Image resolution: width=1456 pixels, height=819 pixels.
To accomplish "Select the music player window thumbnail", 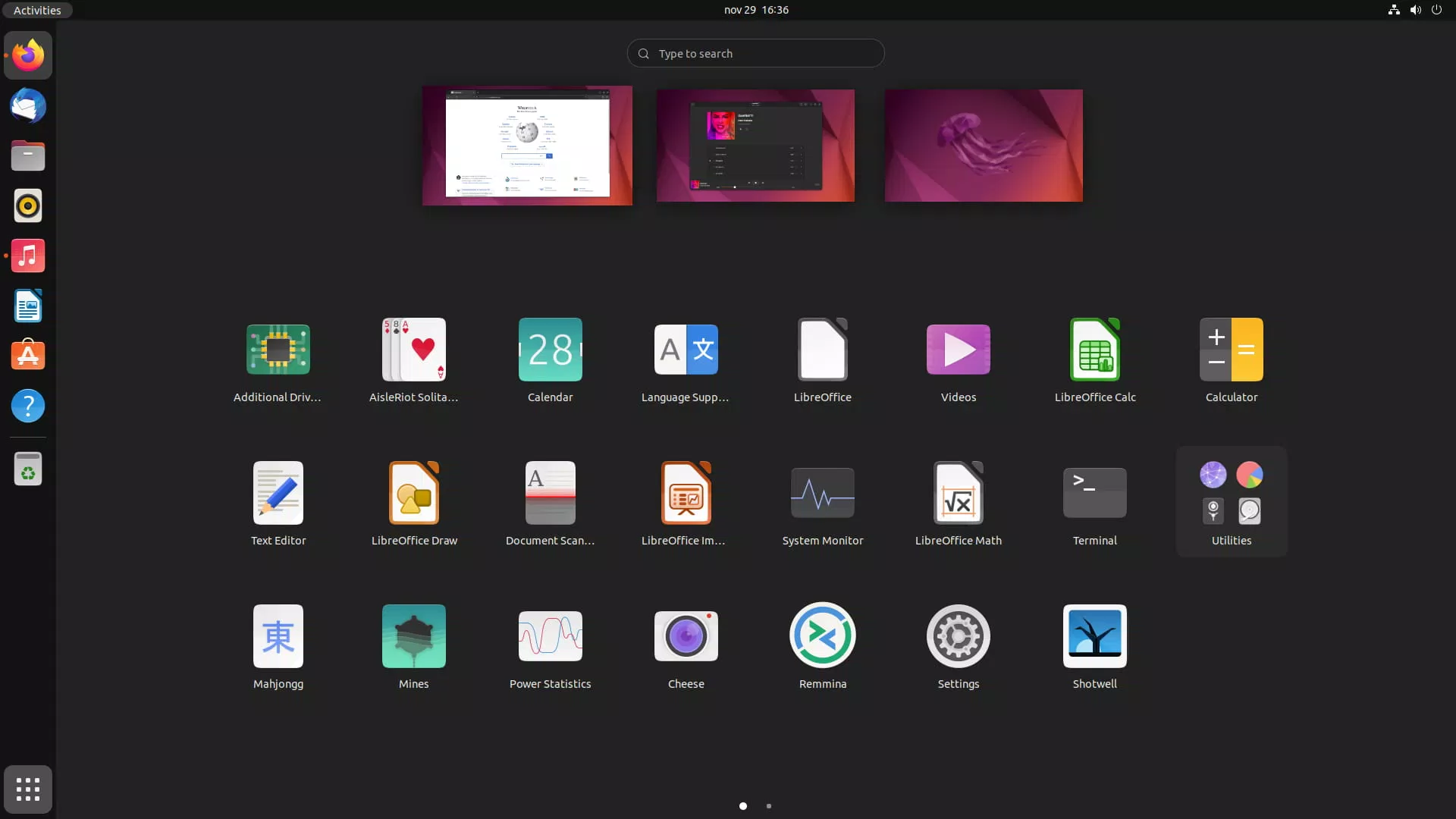I will (x=755, y=145).
